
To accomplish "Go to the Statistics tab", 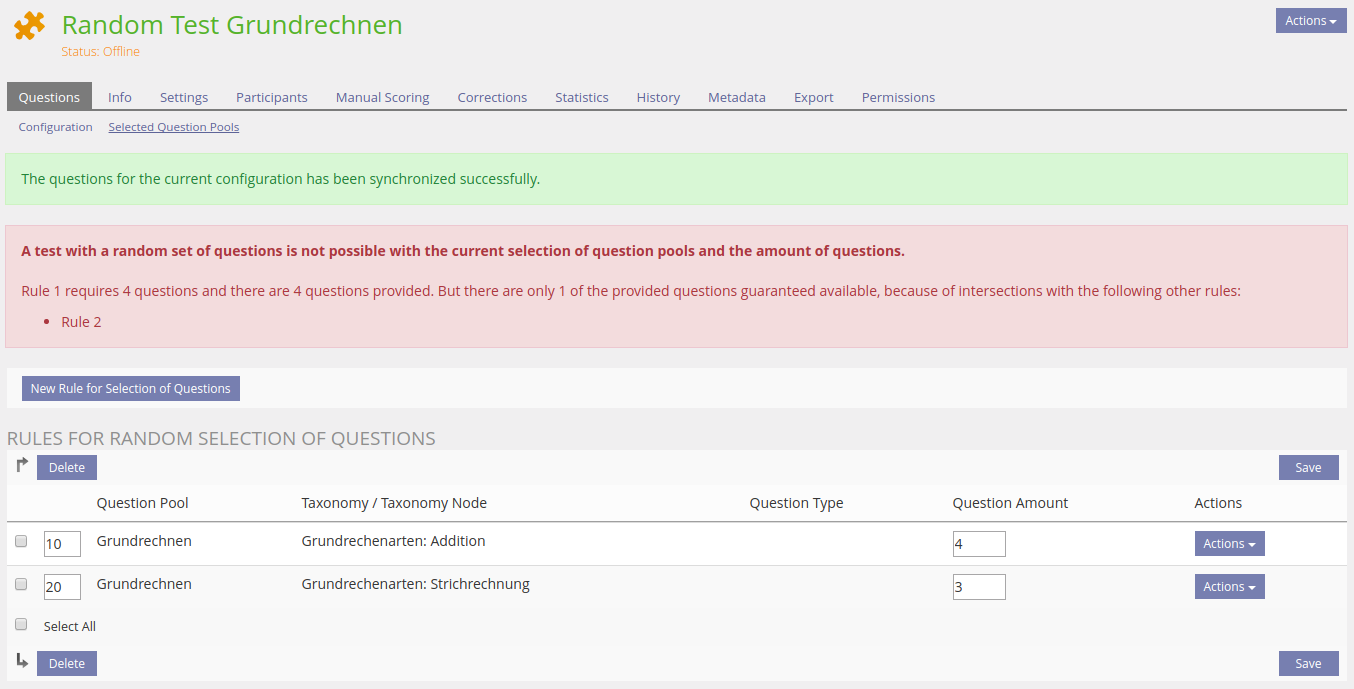I will (581, 97).
